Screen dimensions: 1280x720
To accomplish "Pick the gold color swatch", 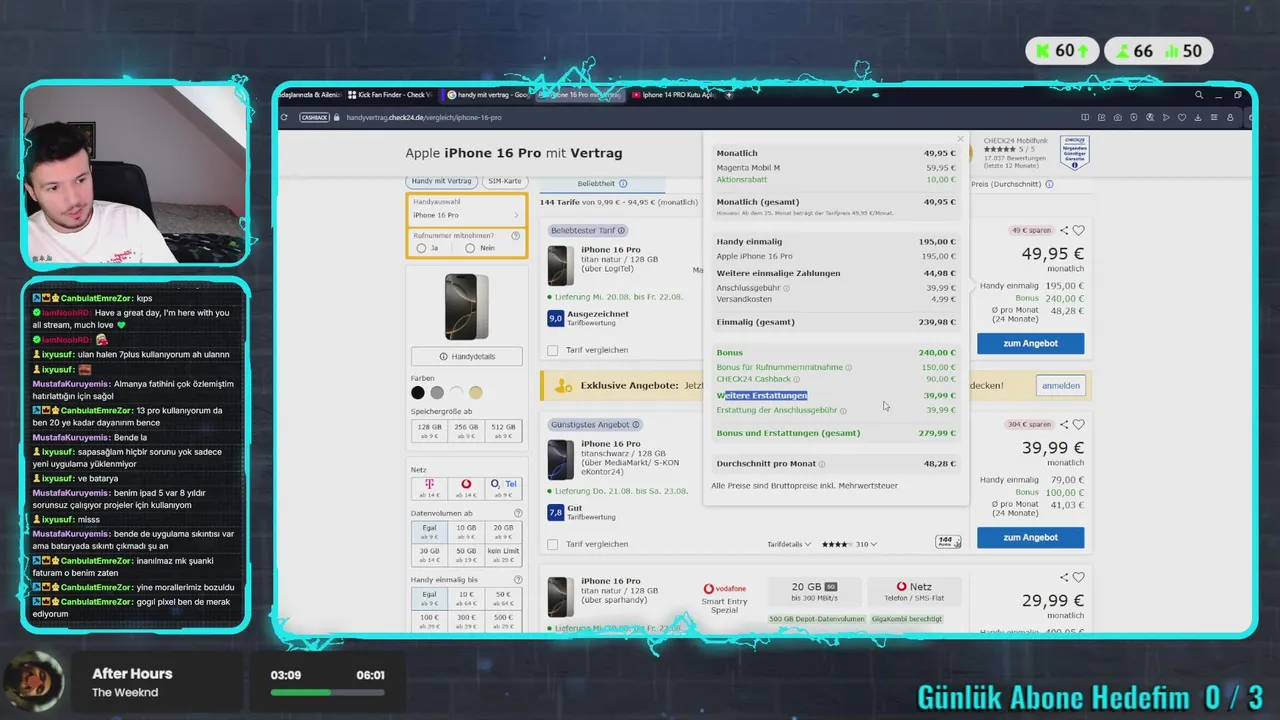I will click(475, 392).
